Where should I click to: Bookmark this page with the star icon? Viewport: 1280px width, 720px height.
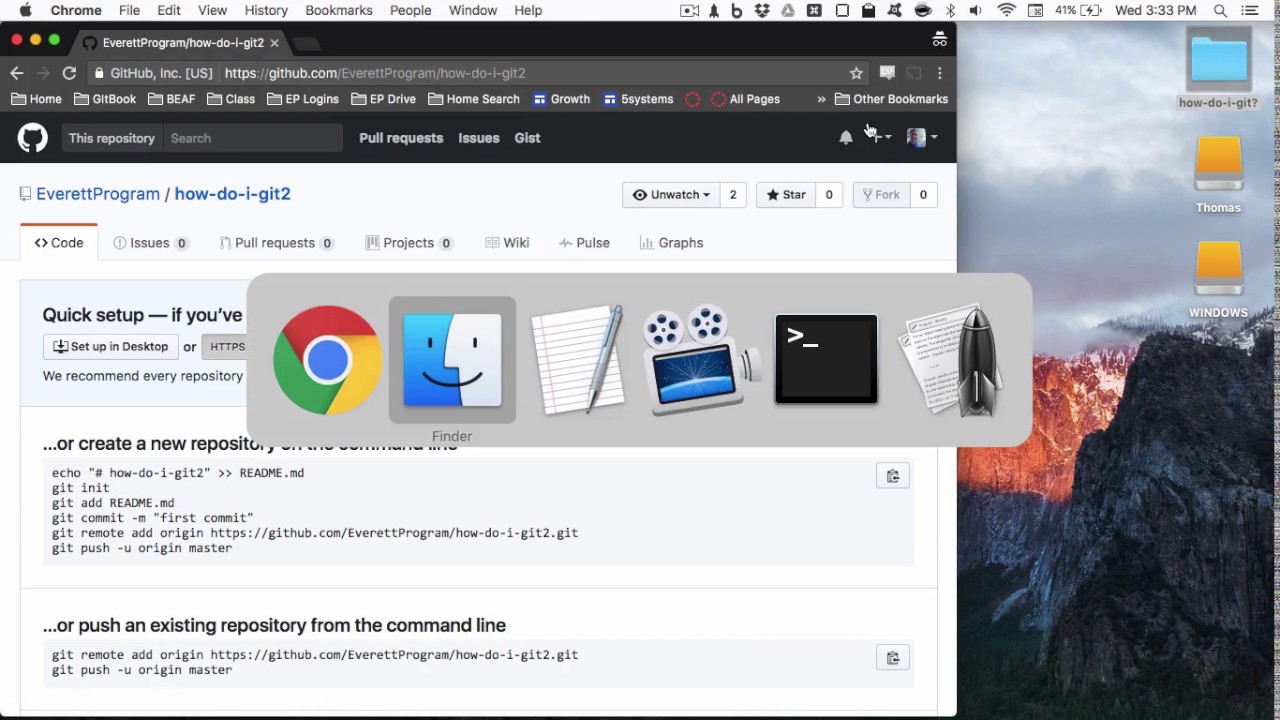(x=856, y=73)
